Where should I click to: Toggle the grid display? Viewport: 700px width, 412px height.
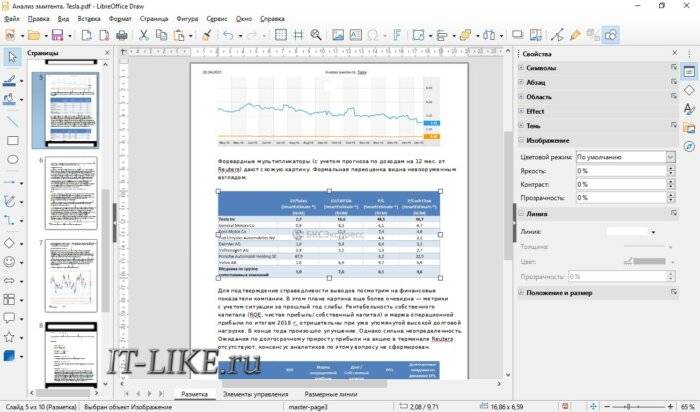coord(281,35)
